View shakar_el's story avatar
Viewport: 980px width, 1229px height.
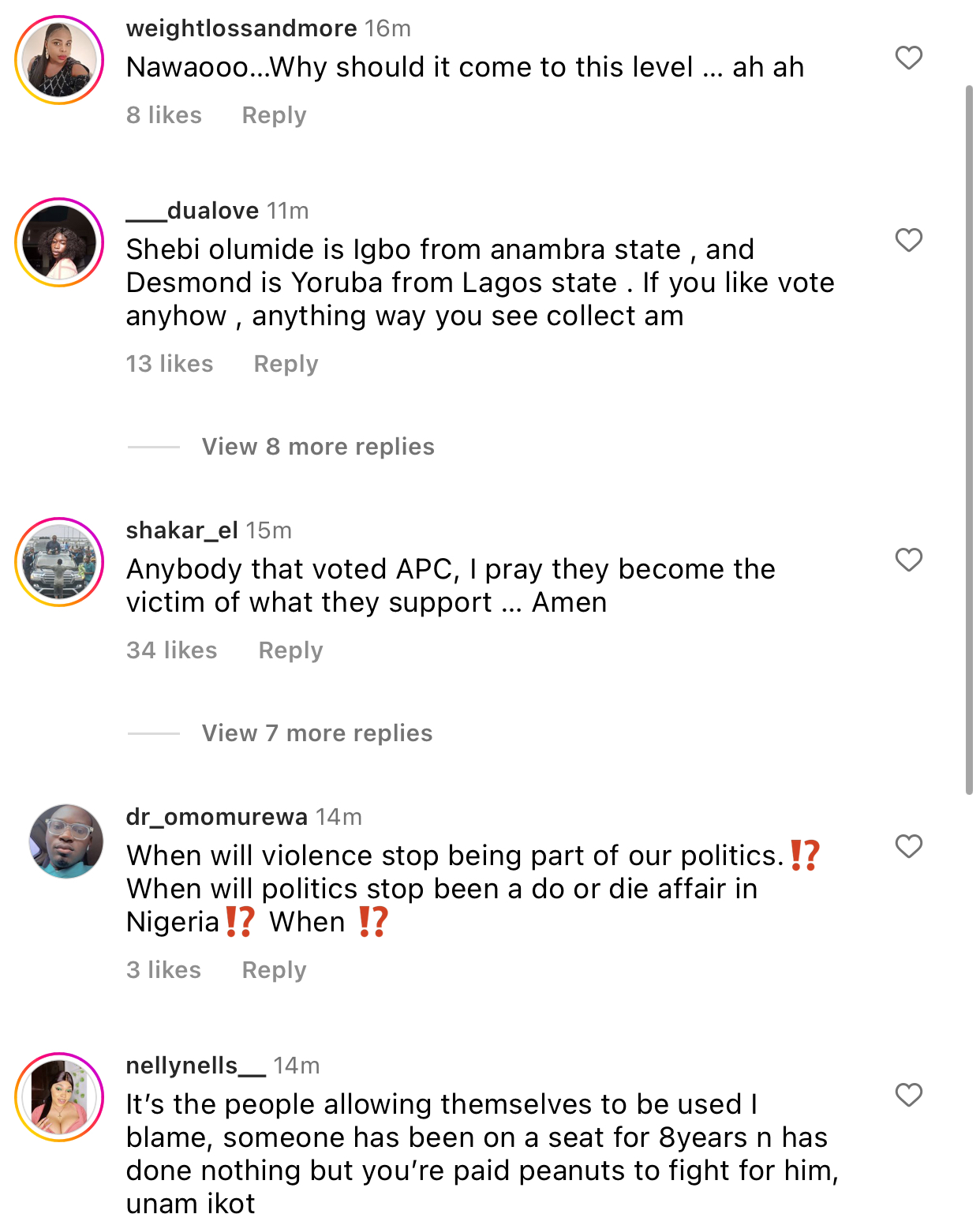pyautogui.click(x=59, y=562)
